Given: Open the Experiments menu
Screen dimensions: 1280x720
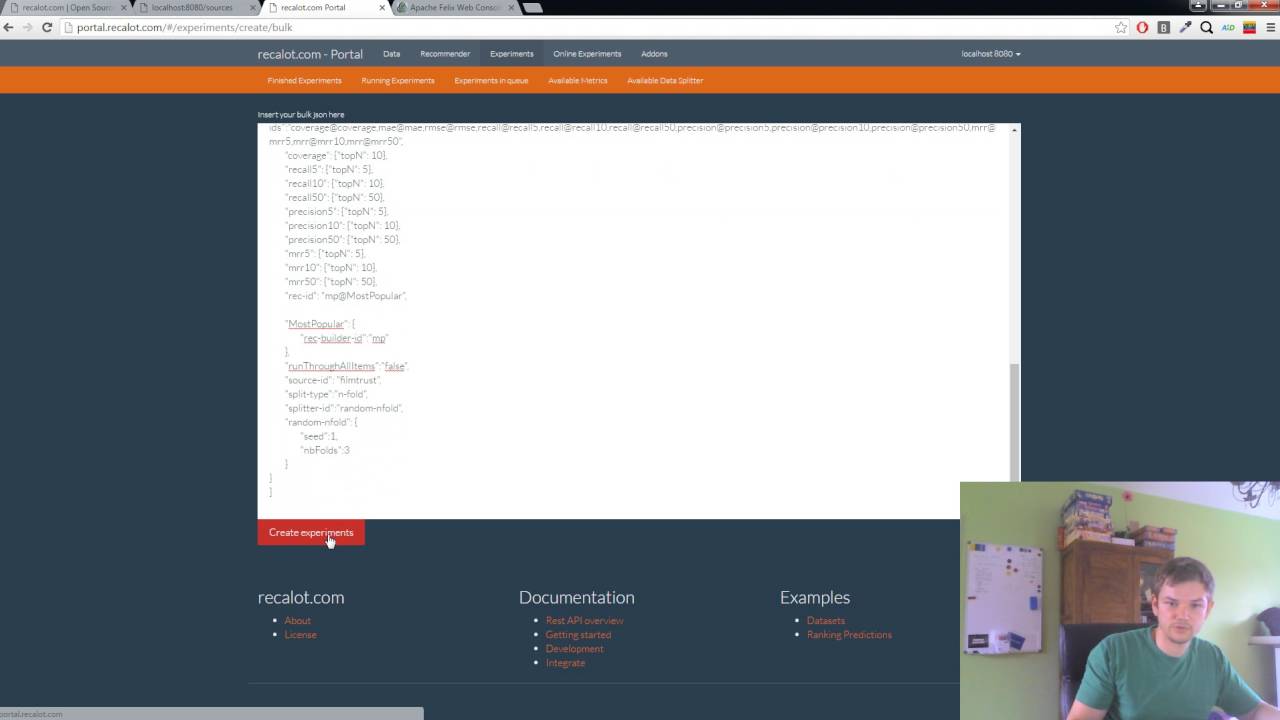Looking at the screenshot, I should (511, 54).
